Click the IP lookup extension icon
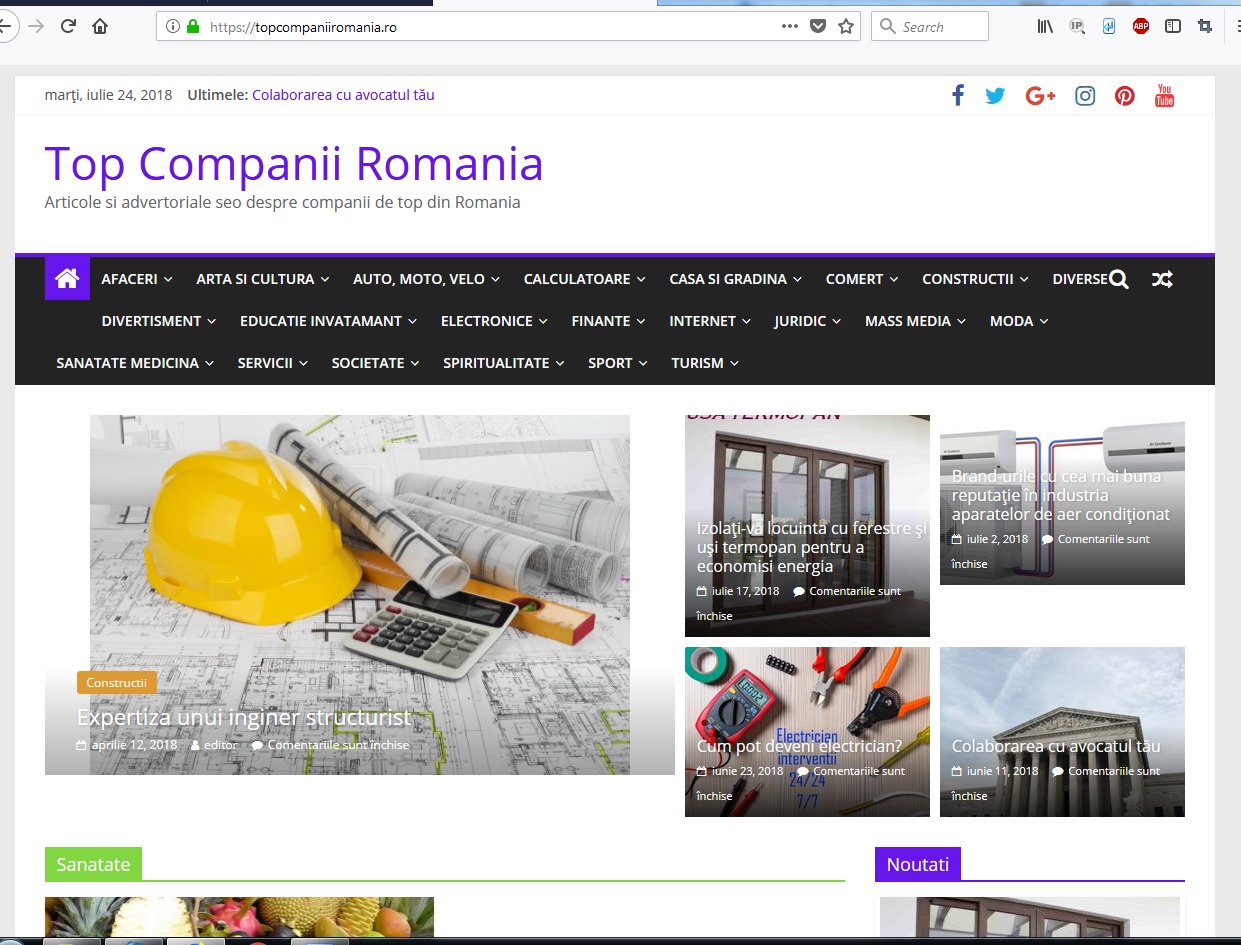This screenshot has height=945, width=1241. [x=1077, y=27]
